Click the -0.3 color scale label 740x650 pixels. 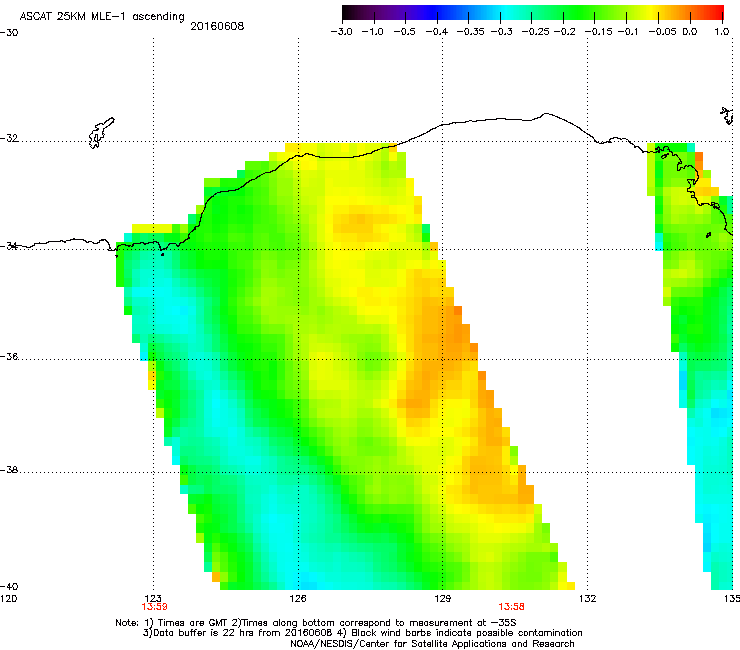tap(501, 32)
